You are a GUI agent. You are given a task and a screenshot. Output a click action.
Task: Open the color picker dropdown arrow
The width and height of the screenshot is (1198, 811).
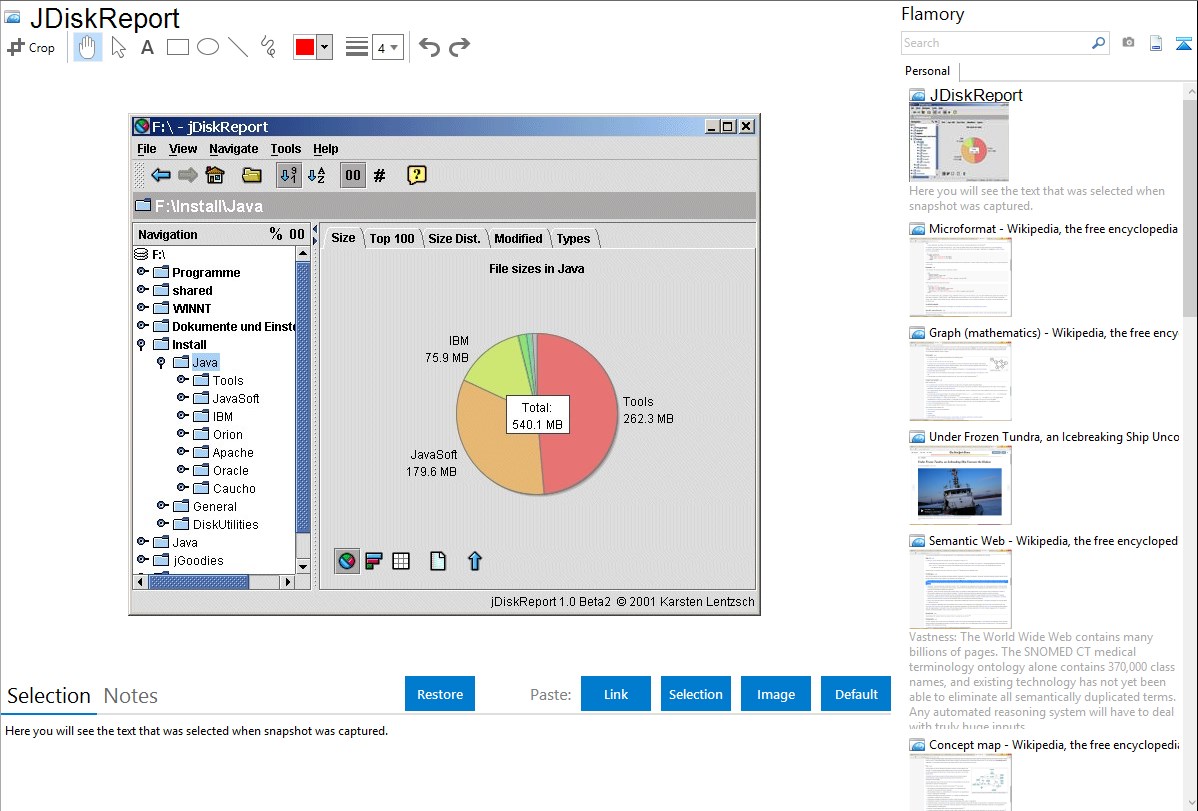click(324, 47)
